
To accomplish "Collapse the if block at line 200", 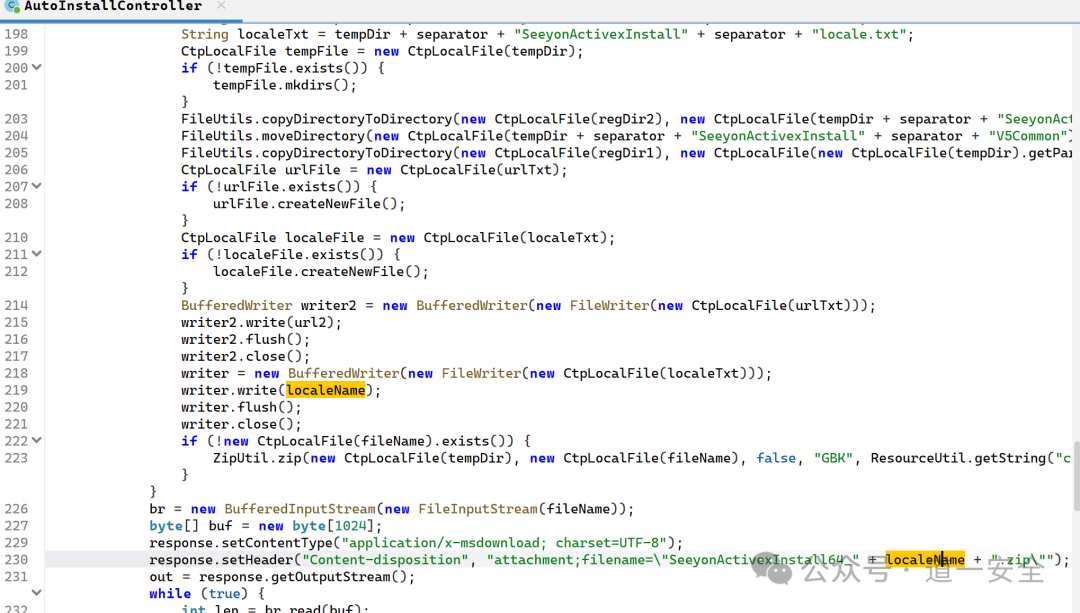I will pos(37,67).
